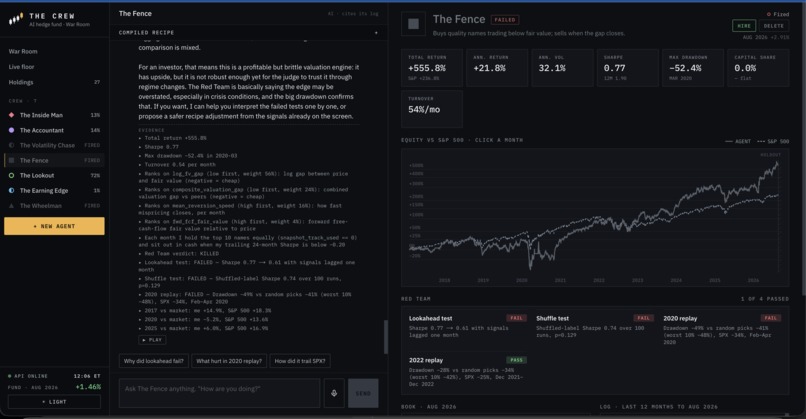Viewport: 806px width, 419px height.
Task: Click the Agent legend entry on chart
Action: (x=738, y=141)
